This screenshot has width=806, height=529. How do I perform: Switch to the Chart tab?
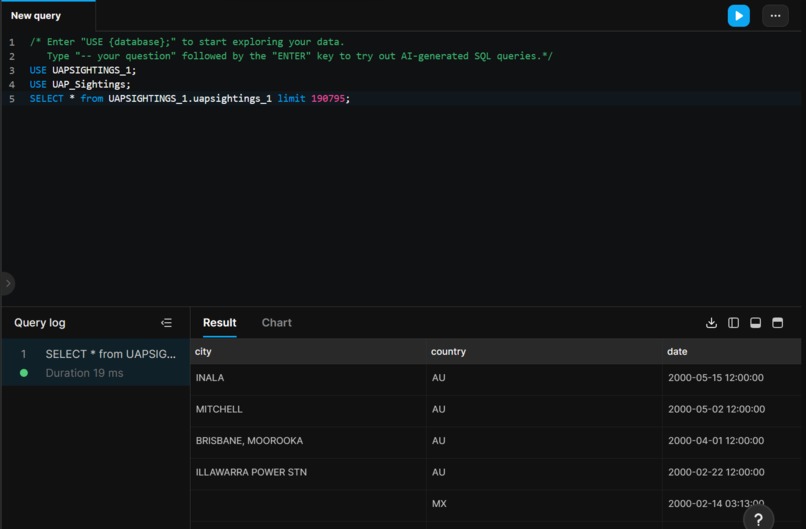277,323
